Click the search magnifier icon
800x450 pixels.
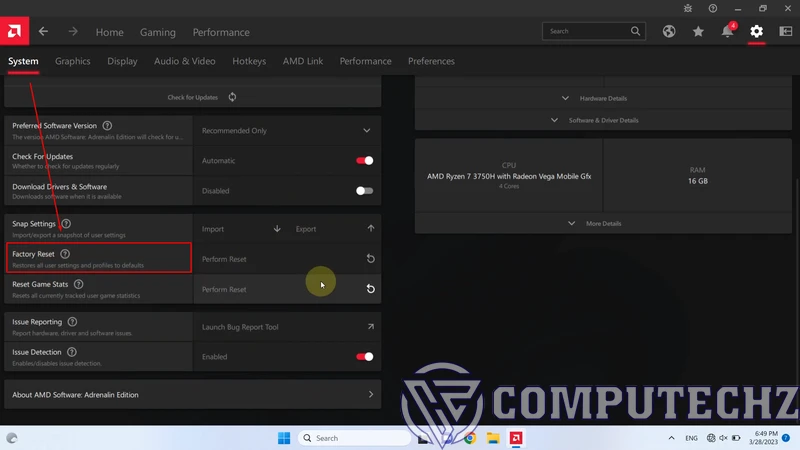[x=635, y=31]
